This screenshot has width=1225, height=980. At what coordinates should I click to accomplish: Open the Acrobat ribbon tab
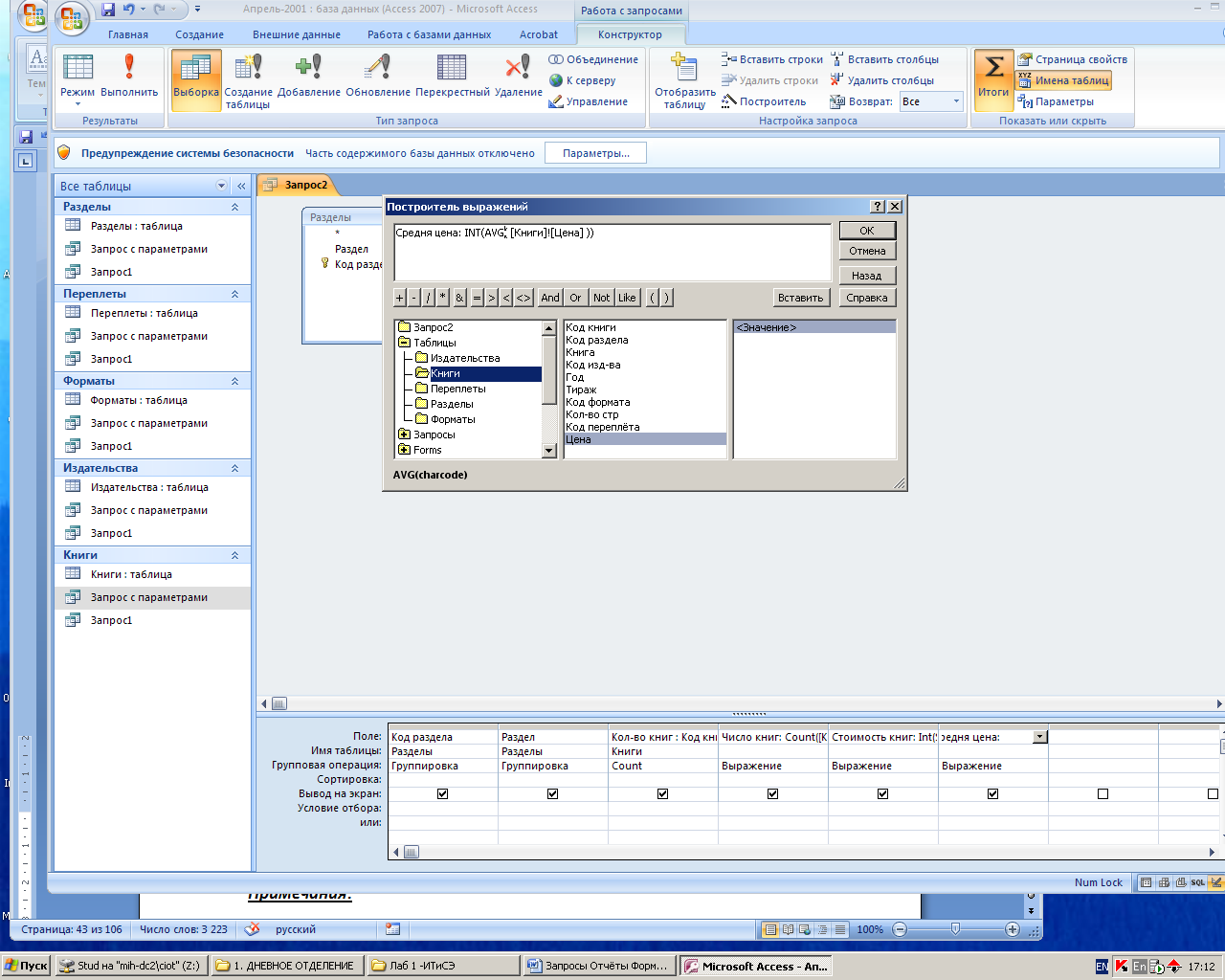tap(539, 34)
